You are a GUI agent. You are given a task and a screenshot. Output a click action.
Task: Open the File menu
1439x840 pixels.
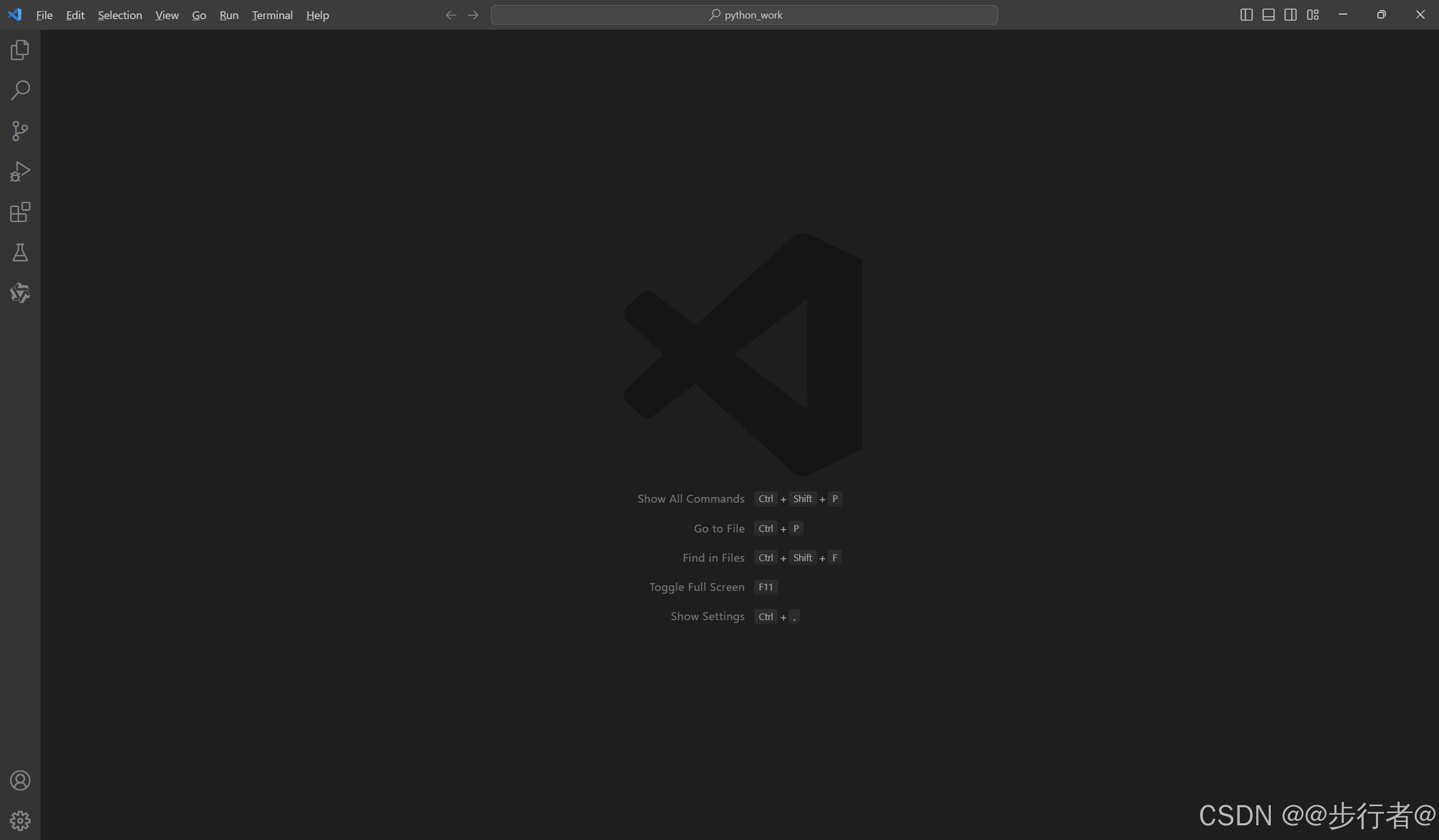44,15
